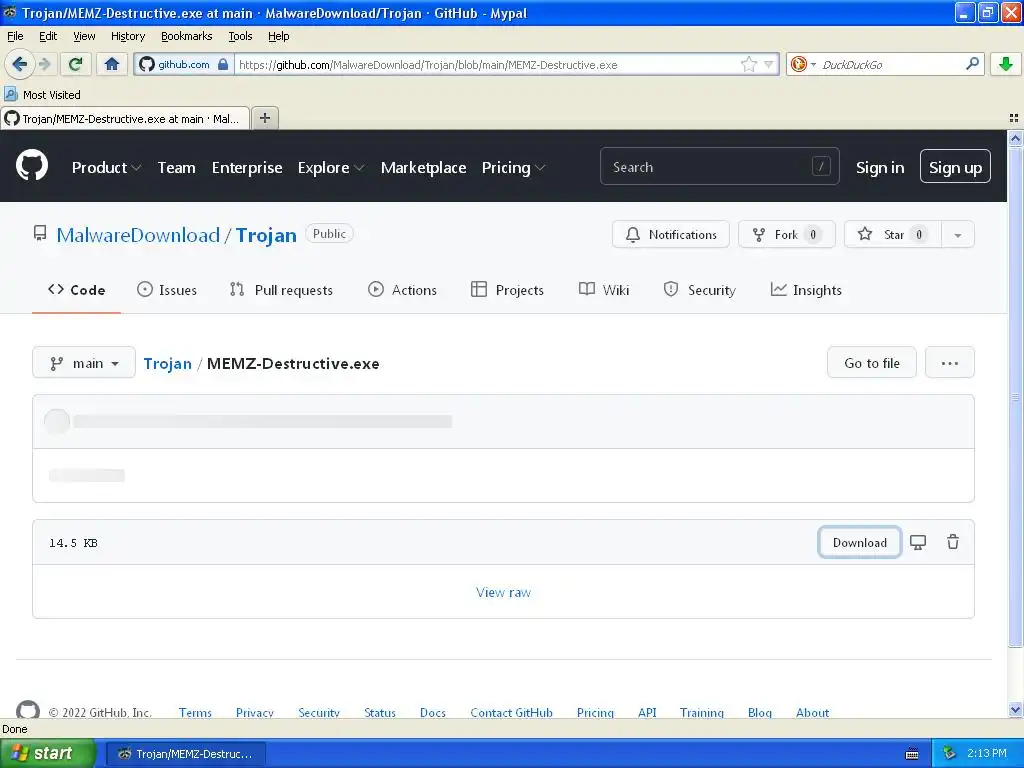
Task: Click the Mypal taskbar window button
Action: pyautogui.click(x=185, y=754)
